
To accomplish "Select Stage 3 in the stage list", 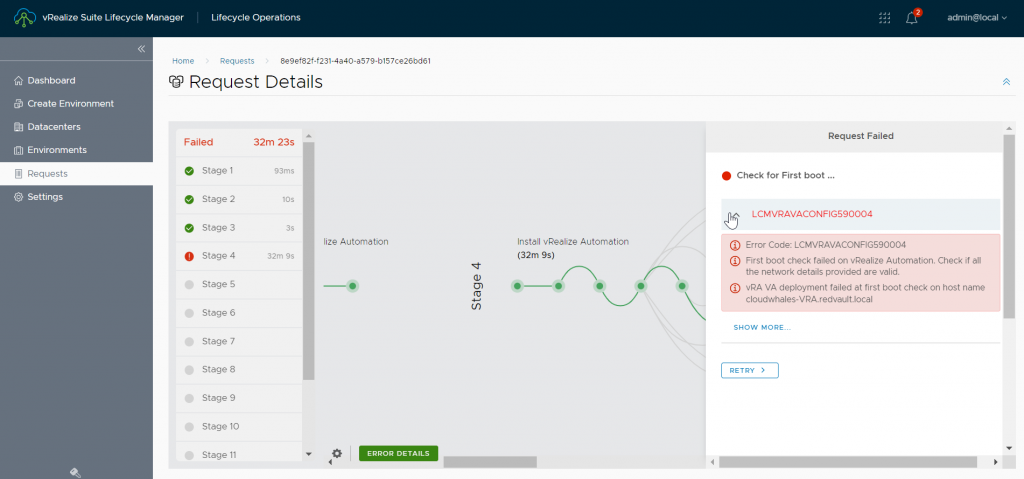I will pos(239,227).
